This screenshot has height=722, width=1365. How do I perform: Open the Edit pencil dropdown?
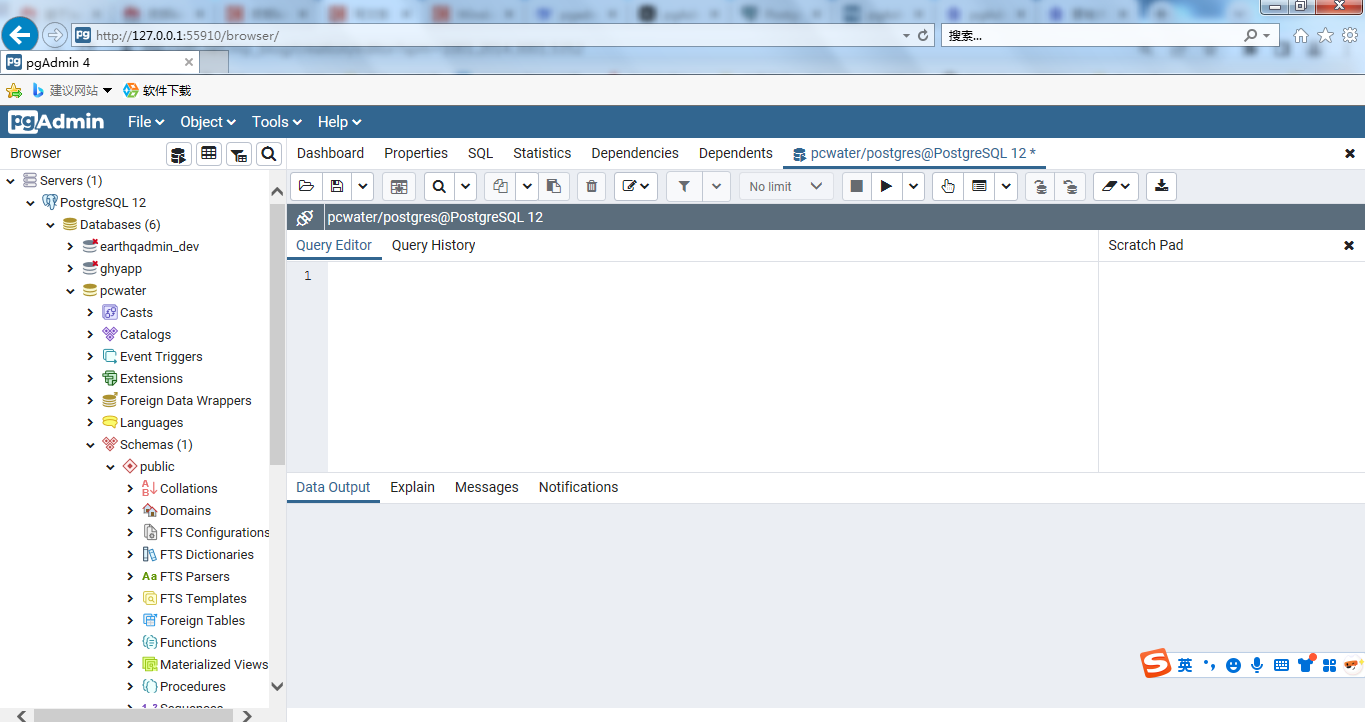point(635,186)
